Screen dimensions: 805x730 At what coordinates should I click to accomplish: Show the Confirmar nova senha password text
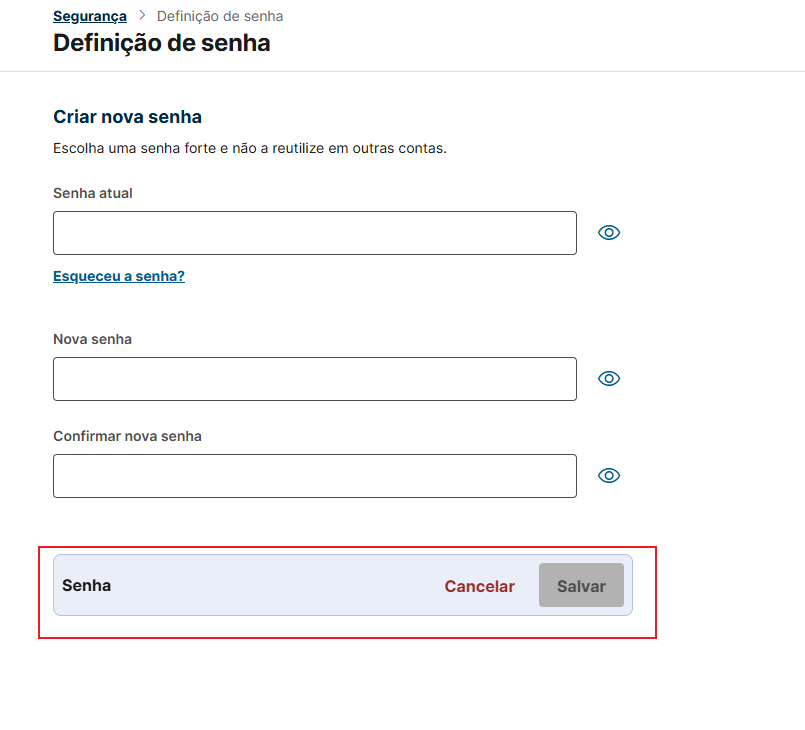coord(609,475)
